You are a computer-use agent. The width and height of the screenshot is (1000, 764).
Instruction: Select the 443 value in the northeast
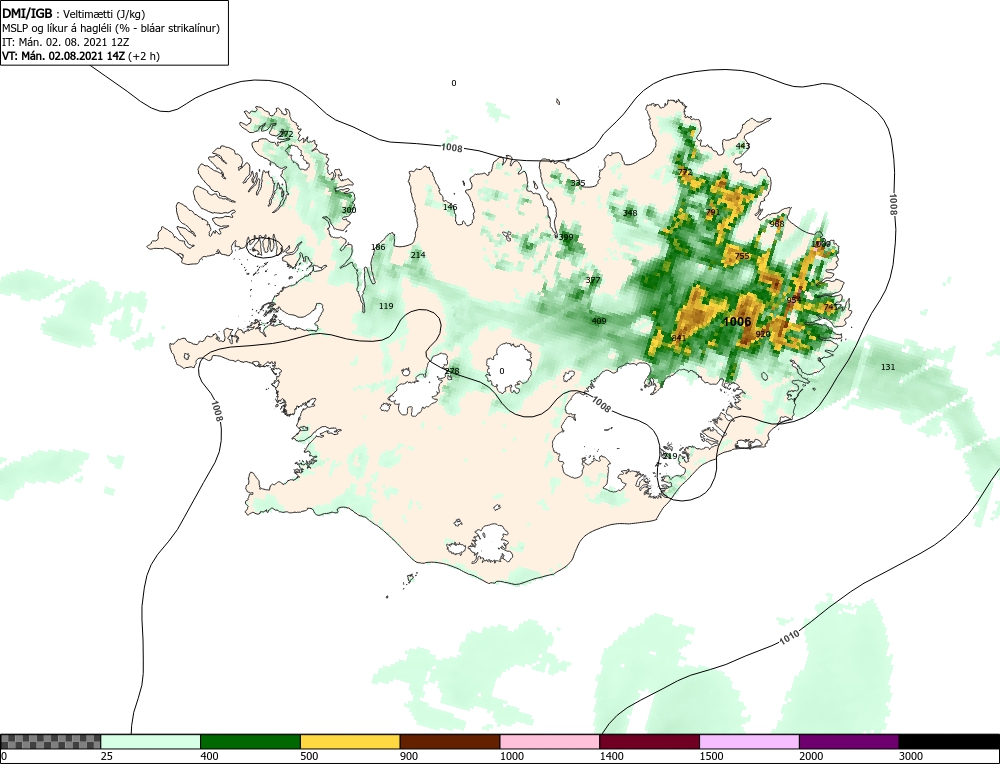click(743, 146)
